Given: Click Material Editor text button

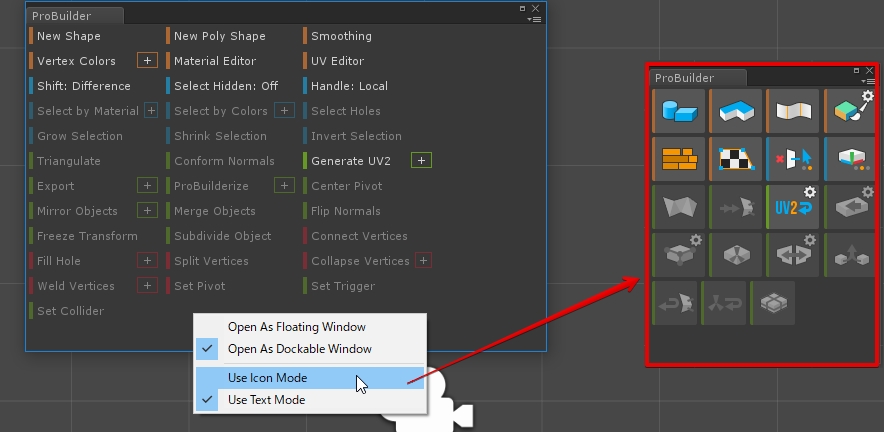Looking at the screenshot, I should click(x=215, y=61).
